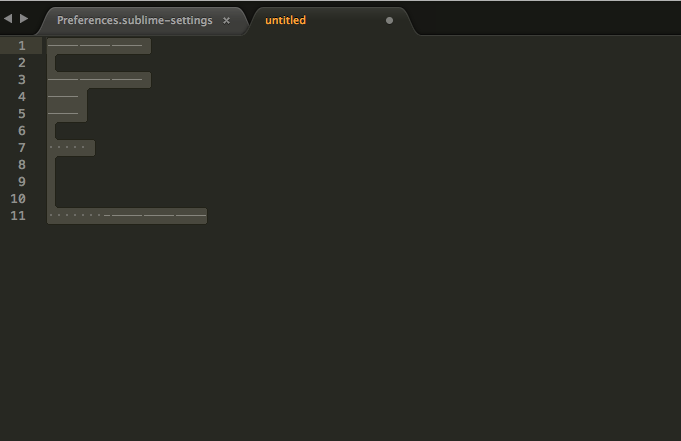Place cursor in single tab on line 4
The width and height of the screenshot is (681, 441).
click(63, 96)
